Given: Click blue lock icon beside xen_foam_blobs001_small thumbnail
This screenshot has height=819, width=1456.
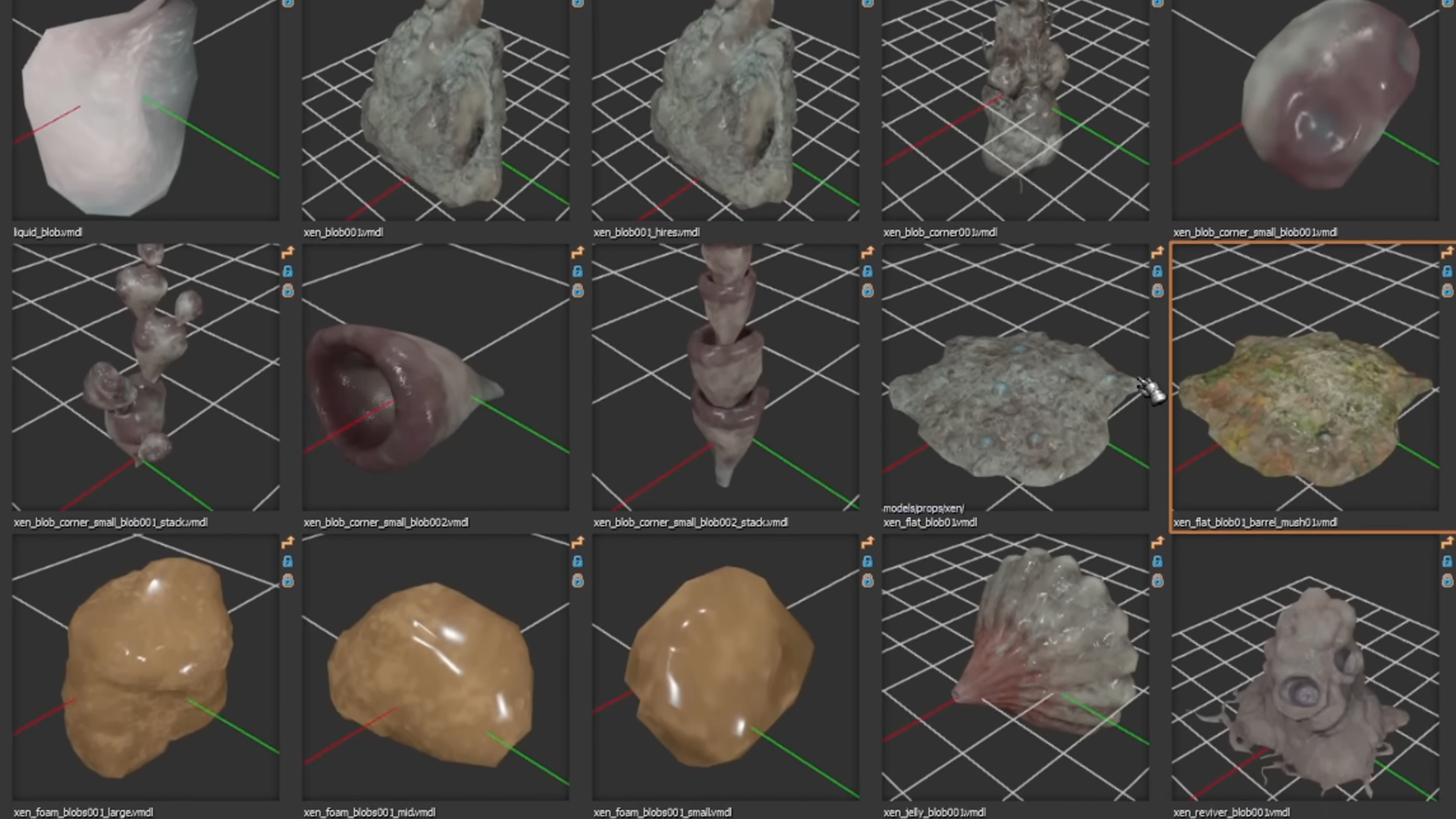Looking at the screenshot, I should (868, 562).
